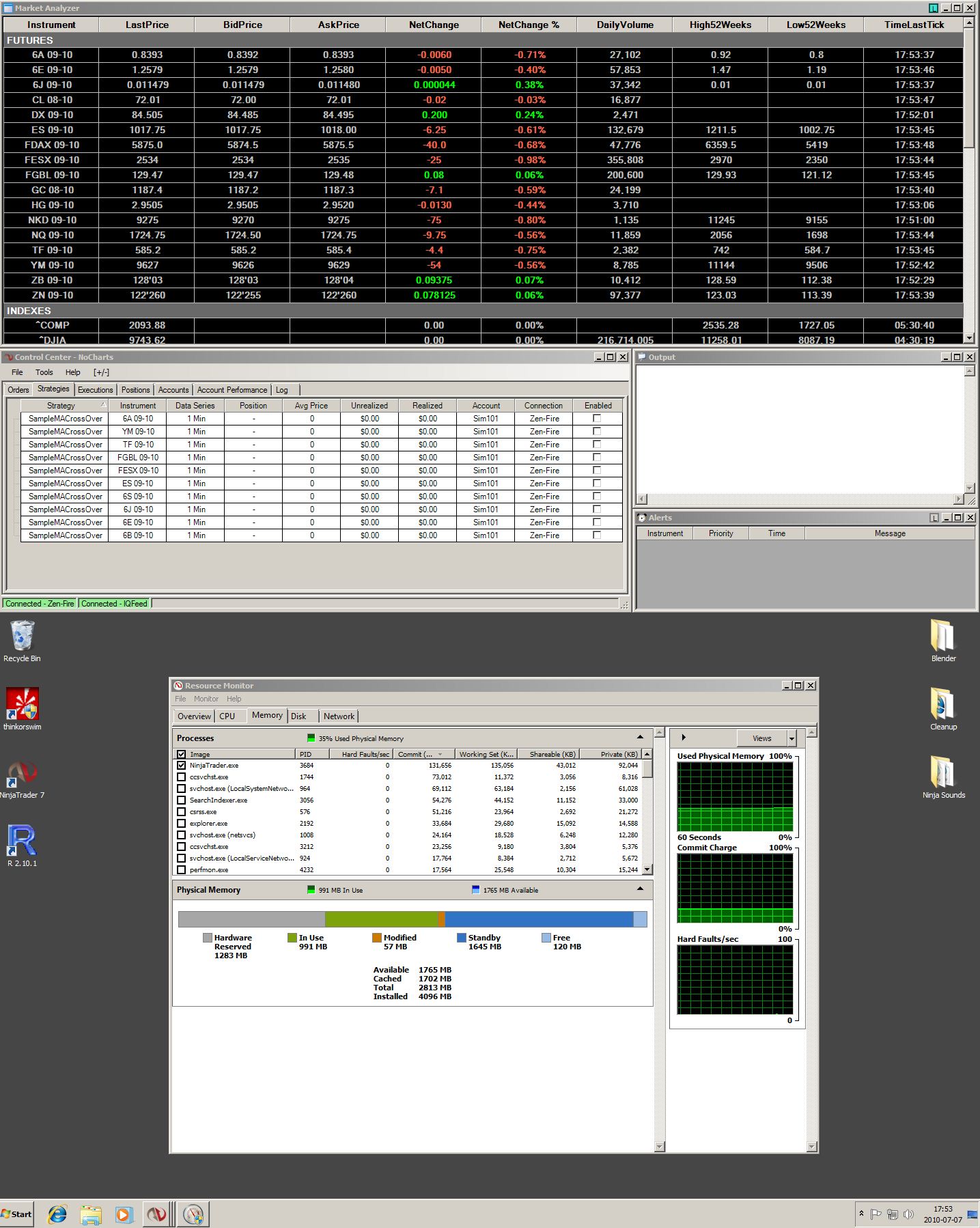Image resolution: width=980 pixels, height=1228 pixels.
Task: Uncheck the NinjaTrader.exe process checkbox
Action: (x=181, y=766)
